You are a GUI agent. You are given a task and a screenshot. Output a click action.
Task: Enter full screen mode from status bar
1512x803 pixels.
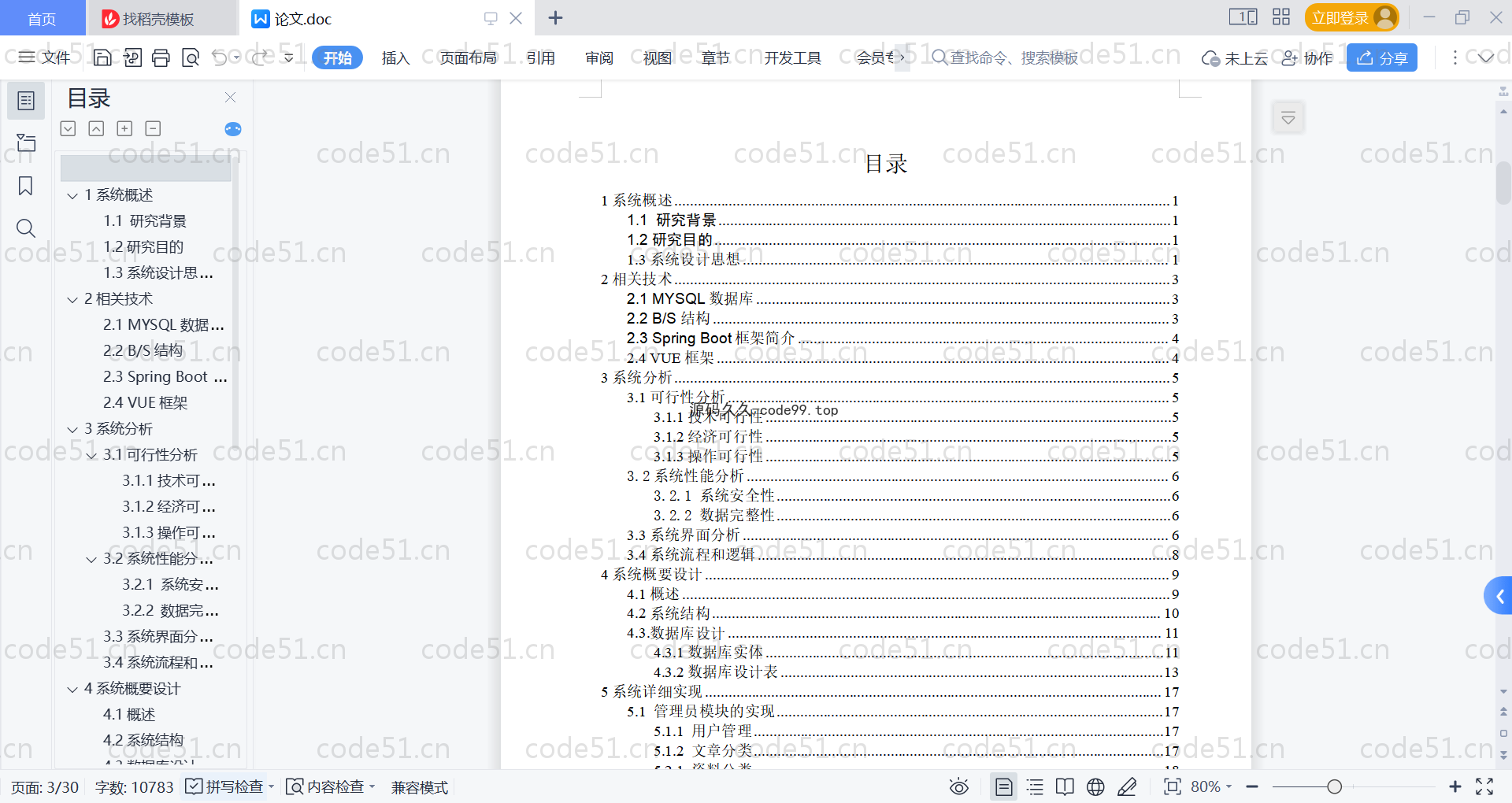pyautogui.click(x=1484, y=786)
